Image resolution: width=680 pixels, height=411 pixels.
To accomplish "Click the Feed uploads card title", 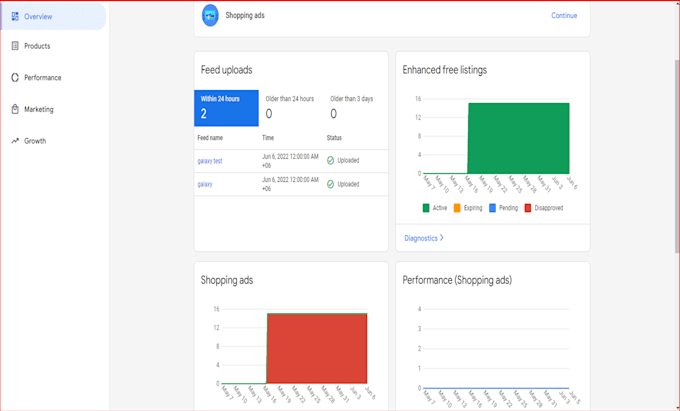I will [226, 70].
